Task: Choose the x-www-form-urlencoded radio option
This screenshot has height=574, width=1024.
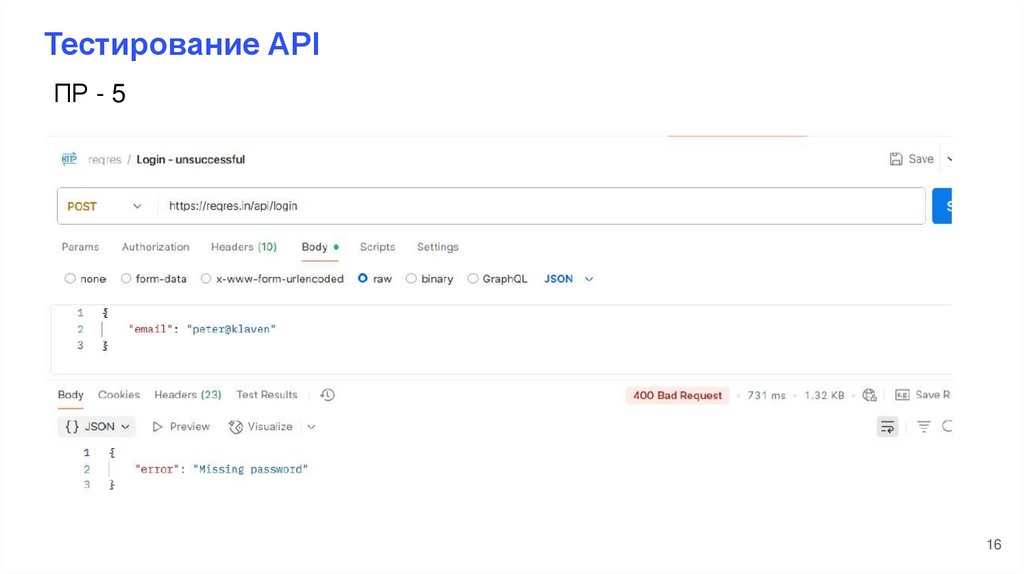Action: point(206,279)
